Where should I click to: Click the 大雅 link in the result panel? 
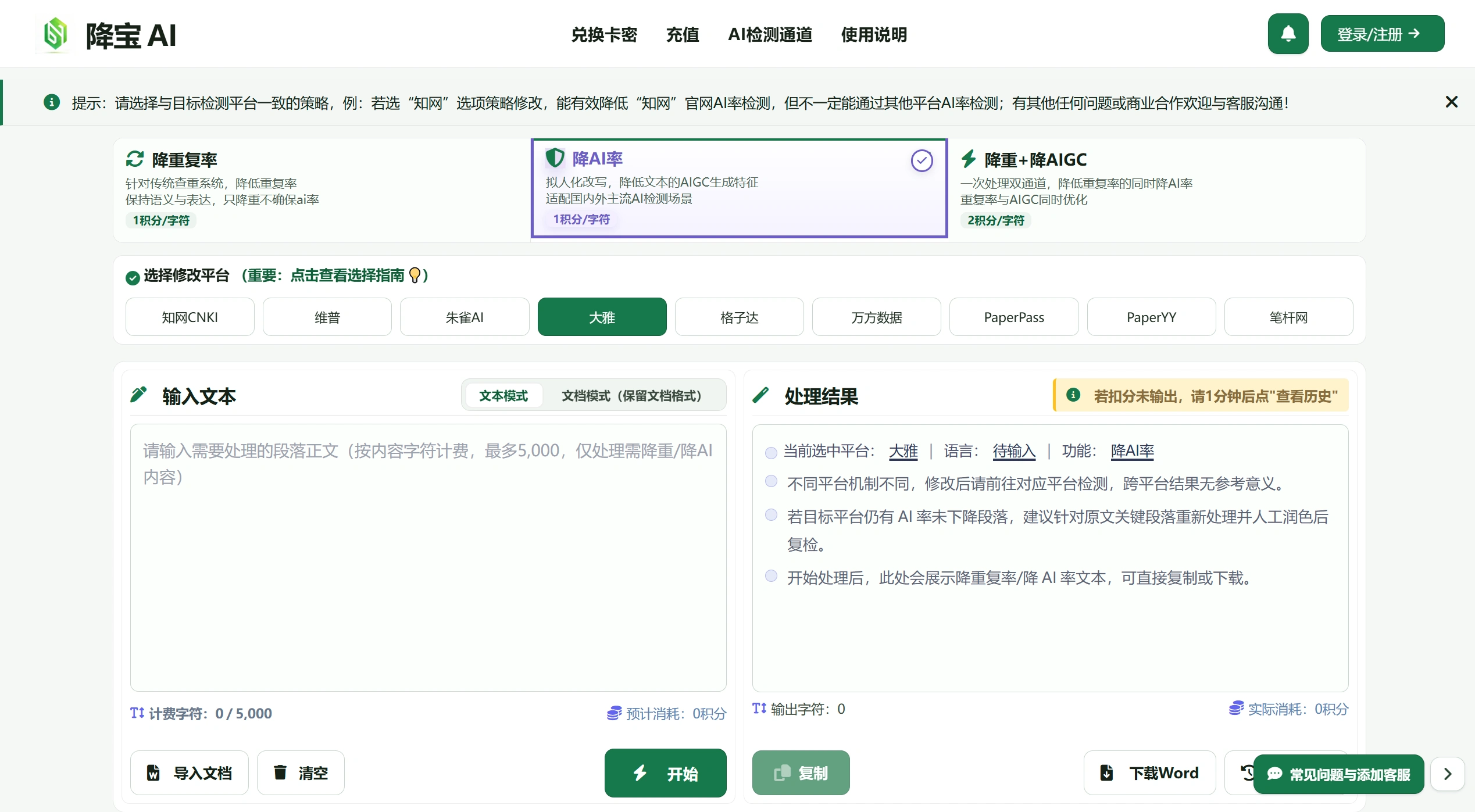pyautogui.click(x=903, y=451)
